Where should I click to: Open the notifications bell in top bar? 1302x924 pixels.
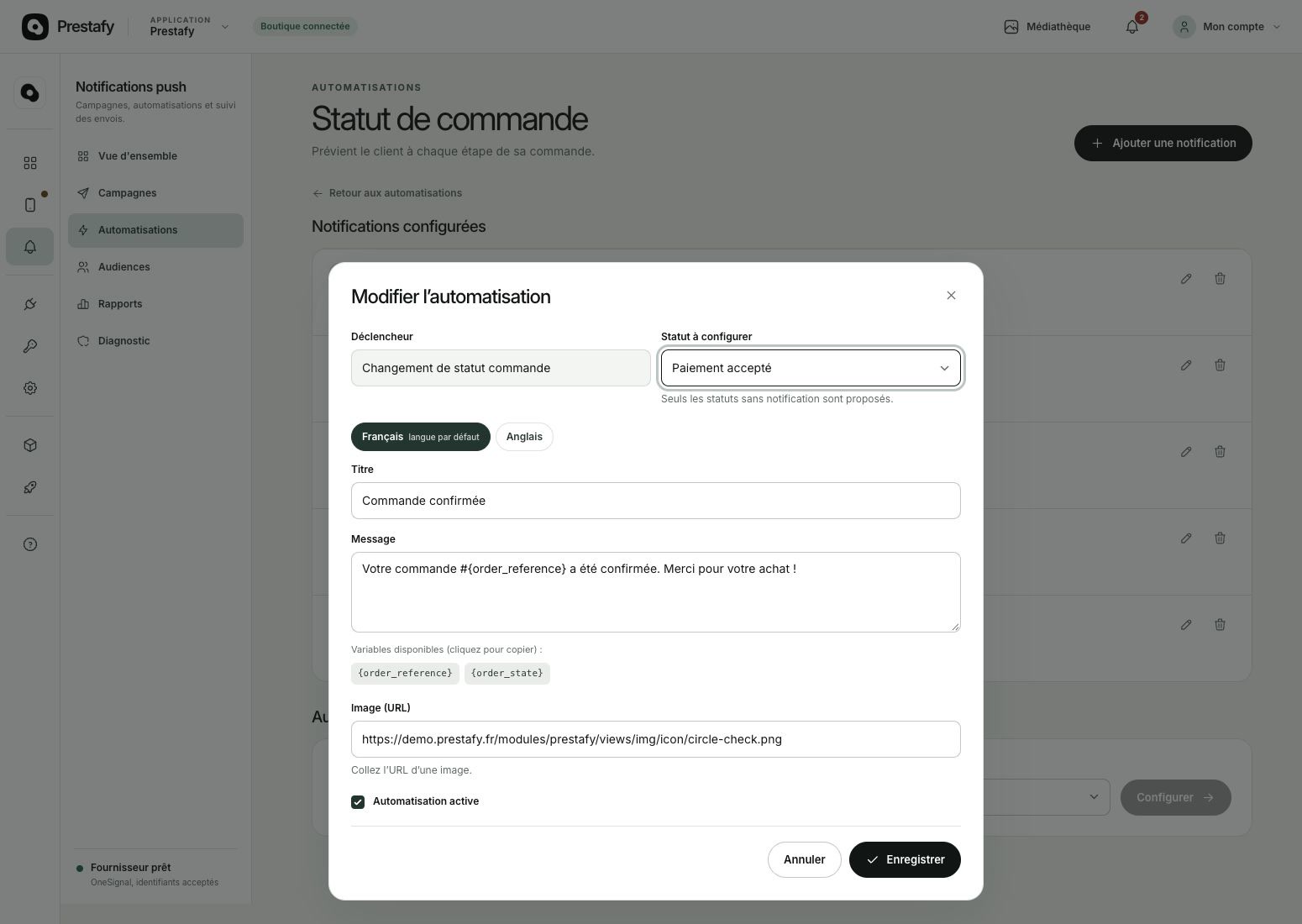tap(1132, 27)
